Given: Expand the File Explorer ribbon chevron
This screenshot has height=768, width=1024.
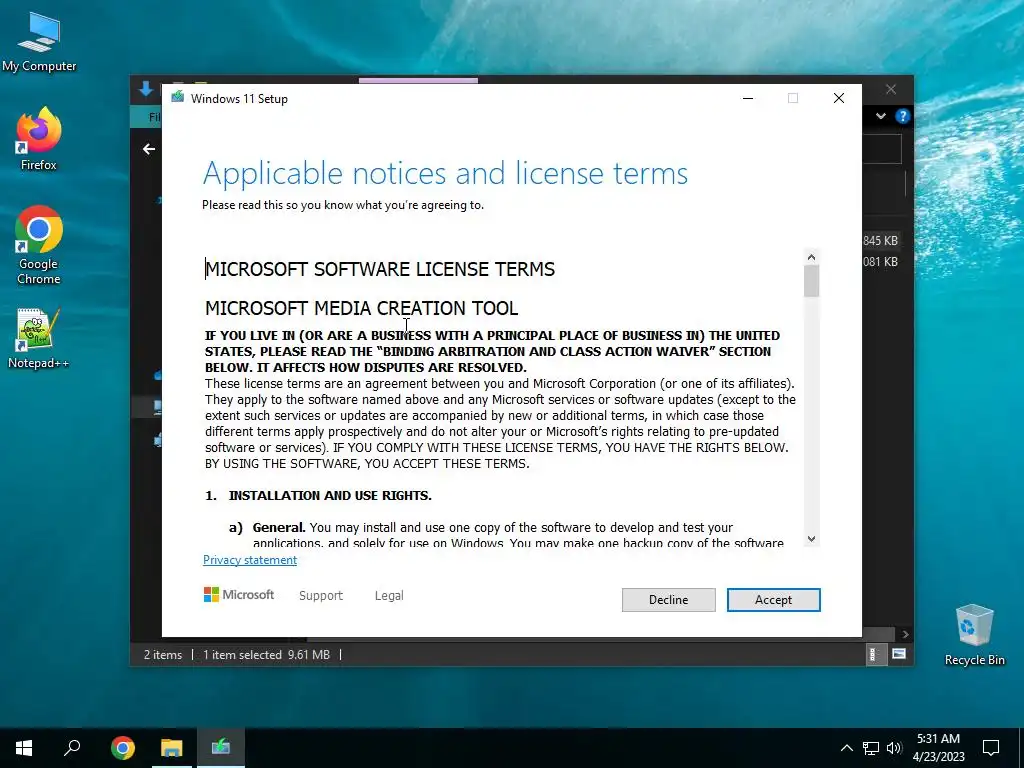Looking at the screenshot, I should coord(881,116).
